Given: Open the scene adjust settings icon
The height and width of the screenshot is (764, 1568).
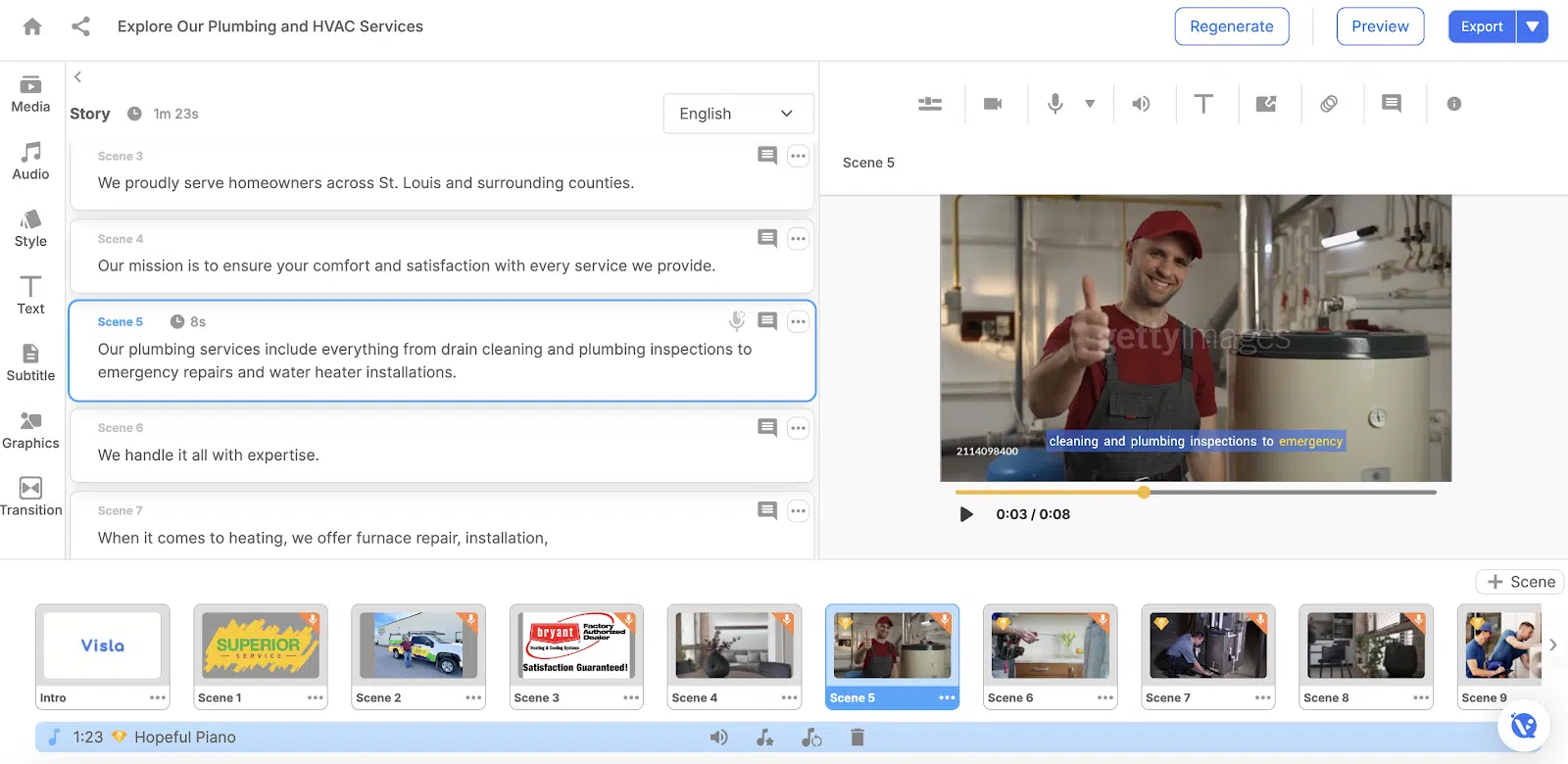Looking at the screenshot, I should click(930, 104).
